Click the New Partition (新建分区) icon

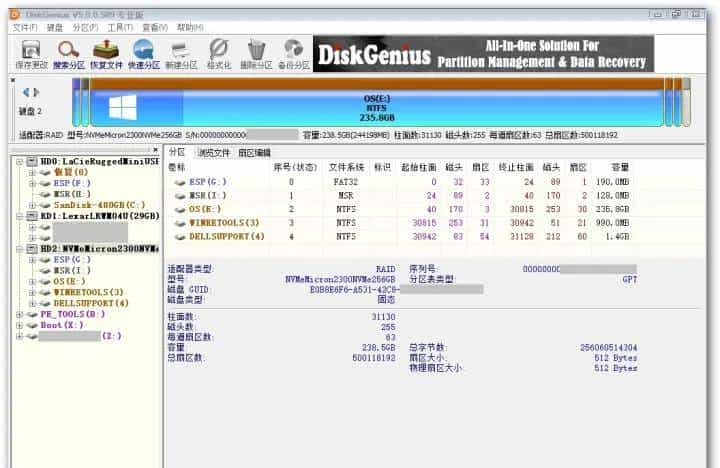point(181,54)
